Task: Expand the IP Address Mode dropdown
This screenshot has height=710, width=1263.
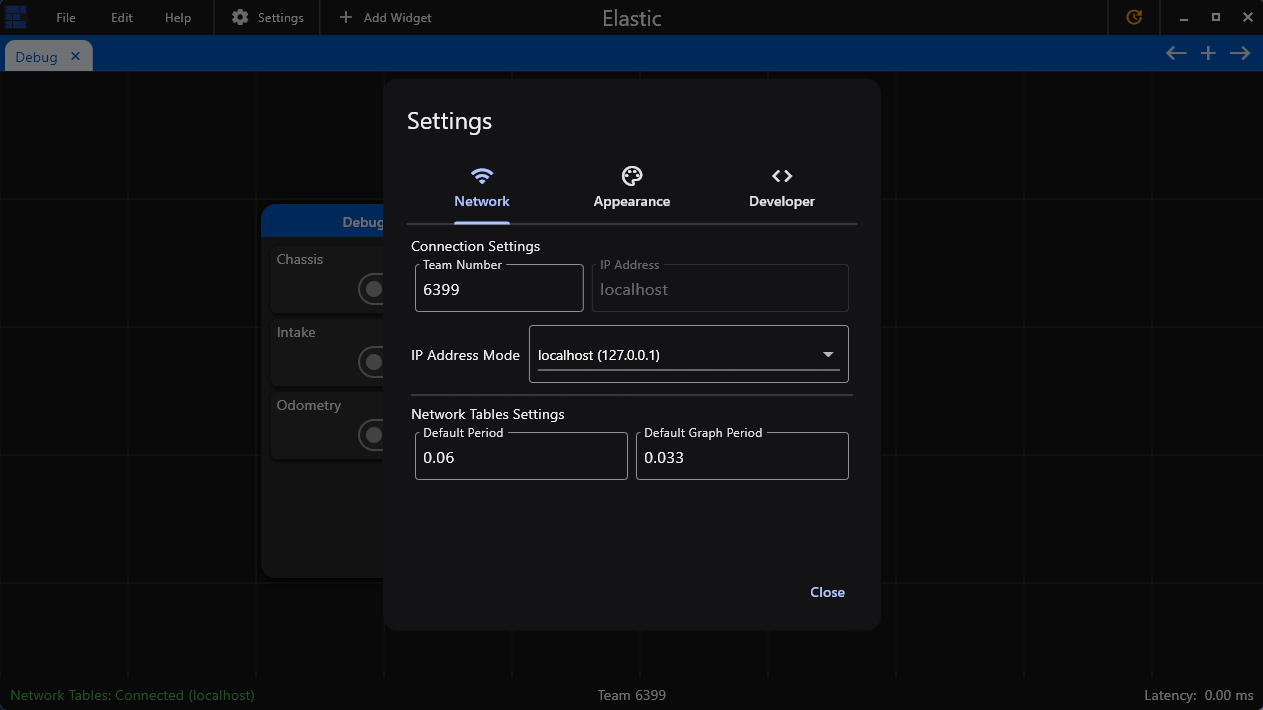Action: (x=688, y=354)
